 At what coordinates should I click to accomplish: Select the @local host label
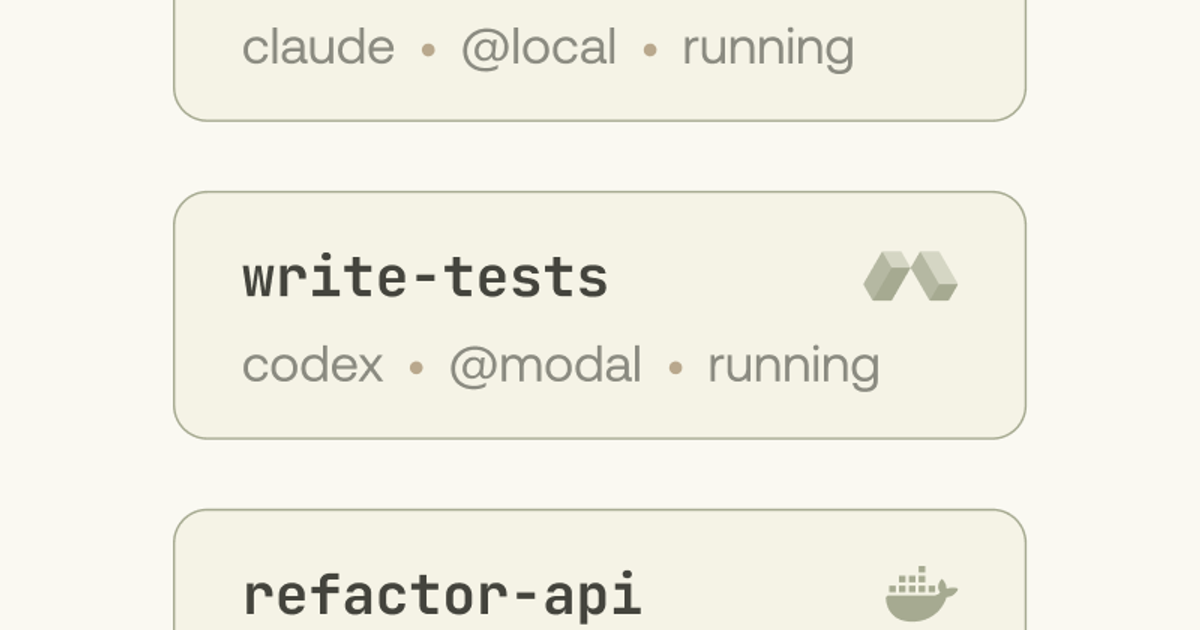(538, 48)
